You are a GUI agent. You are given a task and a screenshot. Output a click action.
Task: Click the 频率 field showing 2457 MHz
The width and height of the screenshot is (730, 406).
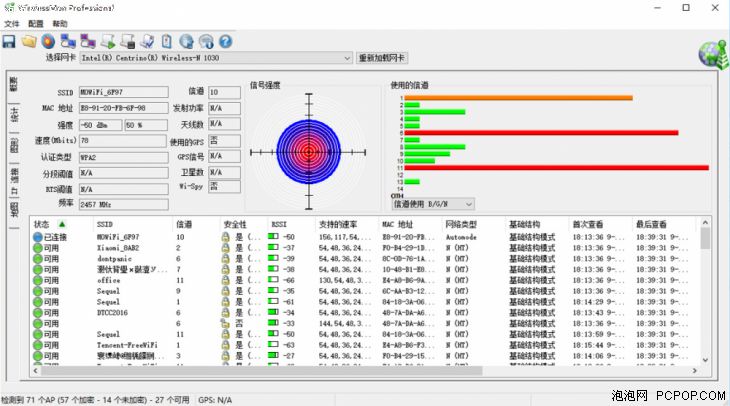click(123, 204)
